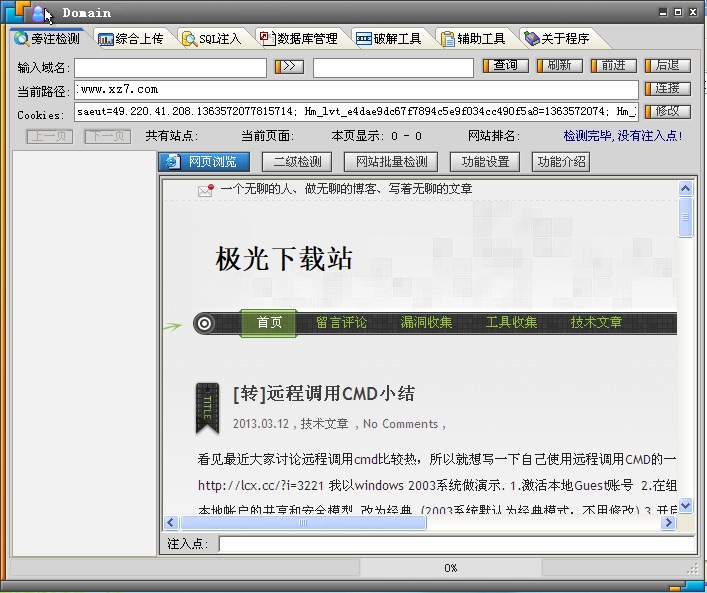Open the 旁注检测 tab
707x593 pixels.
pos(48,39)
